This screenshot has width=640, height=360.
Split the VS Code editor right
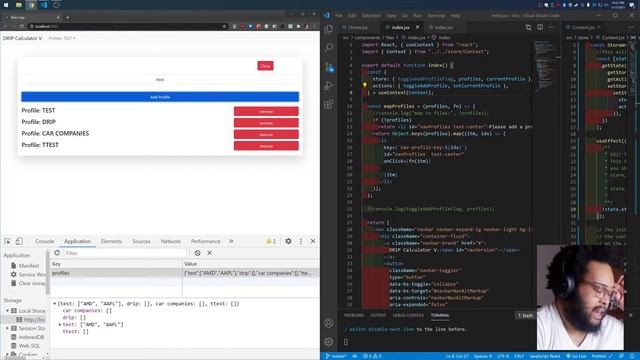pos(540,27)
